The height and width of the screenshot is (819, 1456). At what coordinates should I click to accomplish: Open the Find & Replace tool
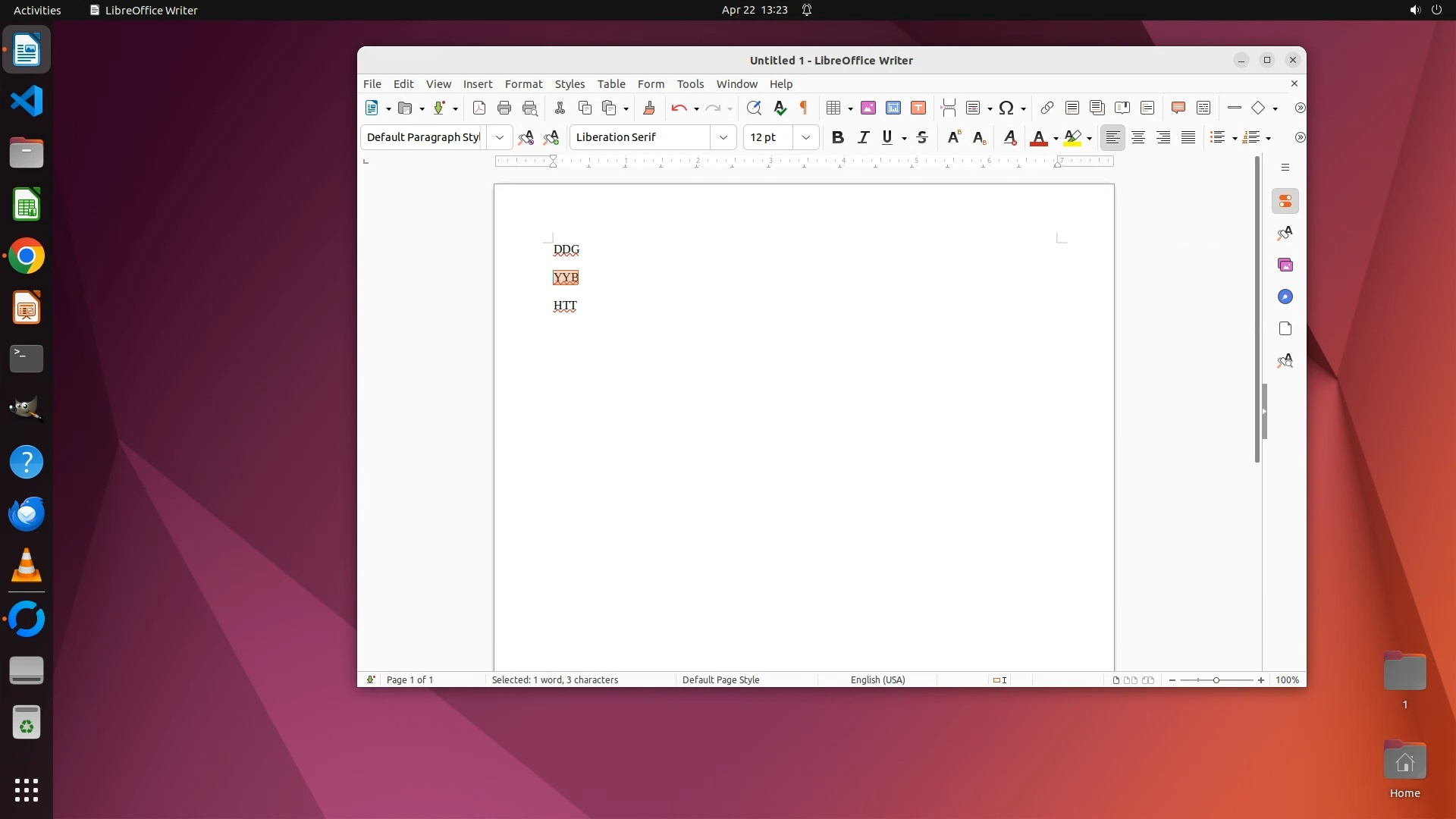[753, 108]
